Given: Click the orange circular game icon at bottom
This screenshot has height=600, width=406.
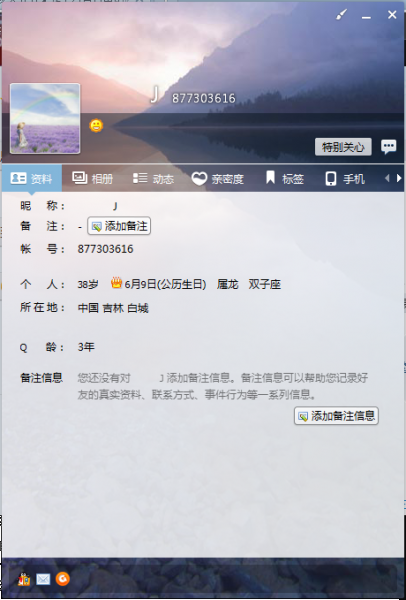Looking at the screenshot, I should coord(63,579).
